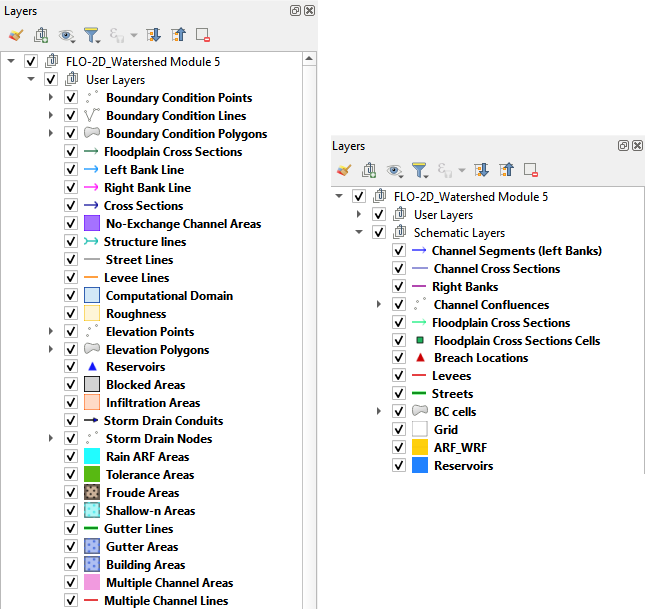The height and width of the screenshot is (609, 650).
Task: Click Add Group icon in left Layers toolbar
Action: coord(41,35)
